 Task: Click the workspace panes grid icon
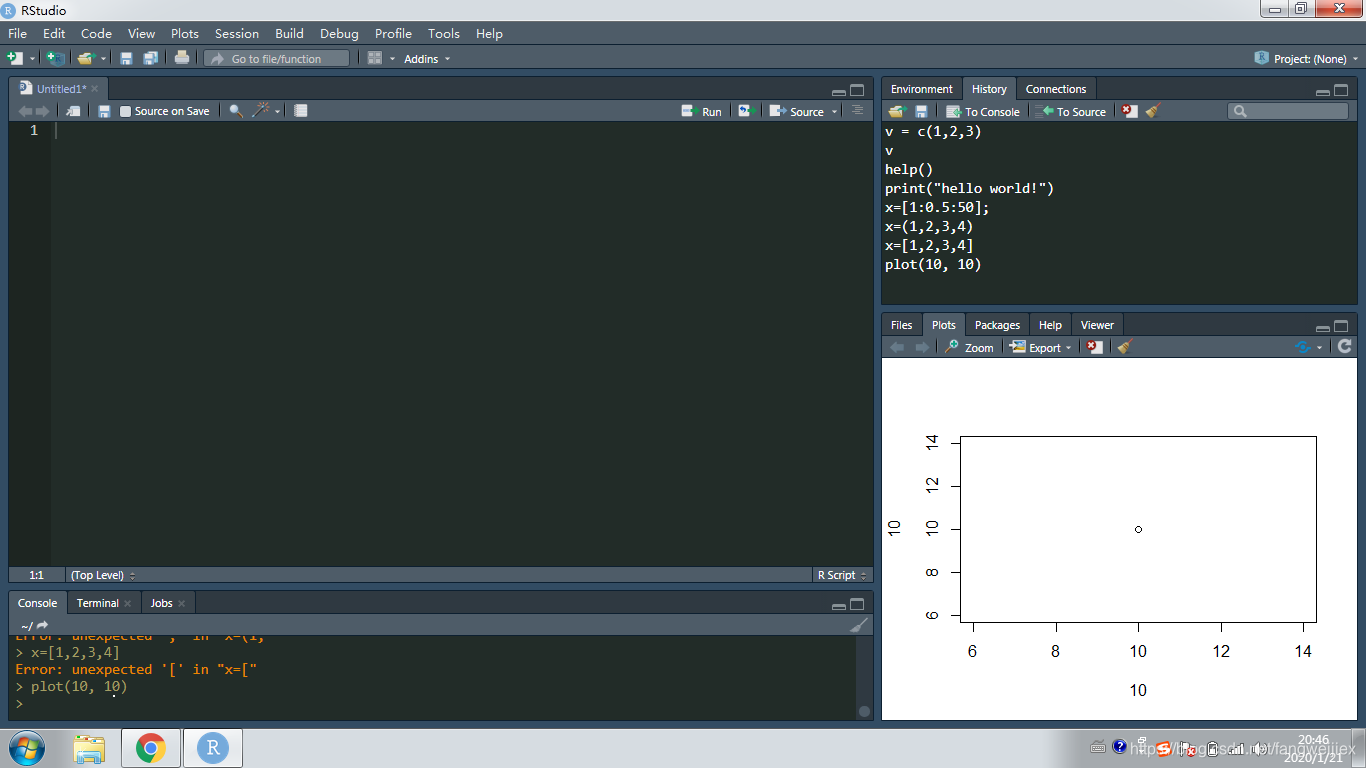(375, 58)
